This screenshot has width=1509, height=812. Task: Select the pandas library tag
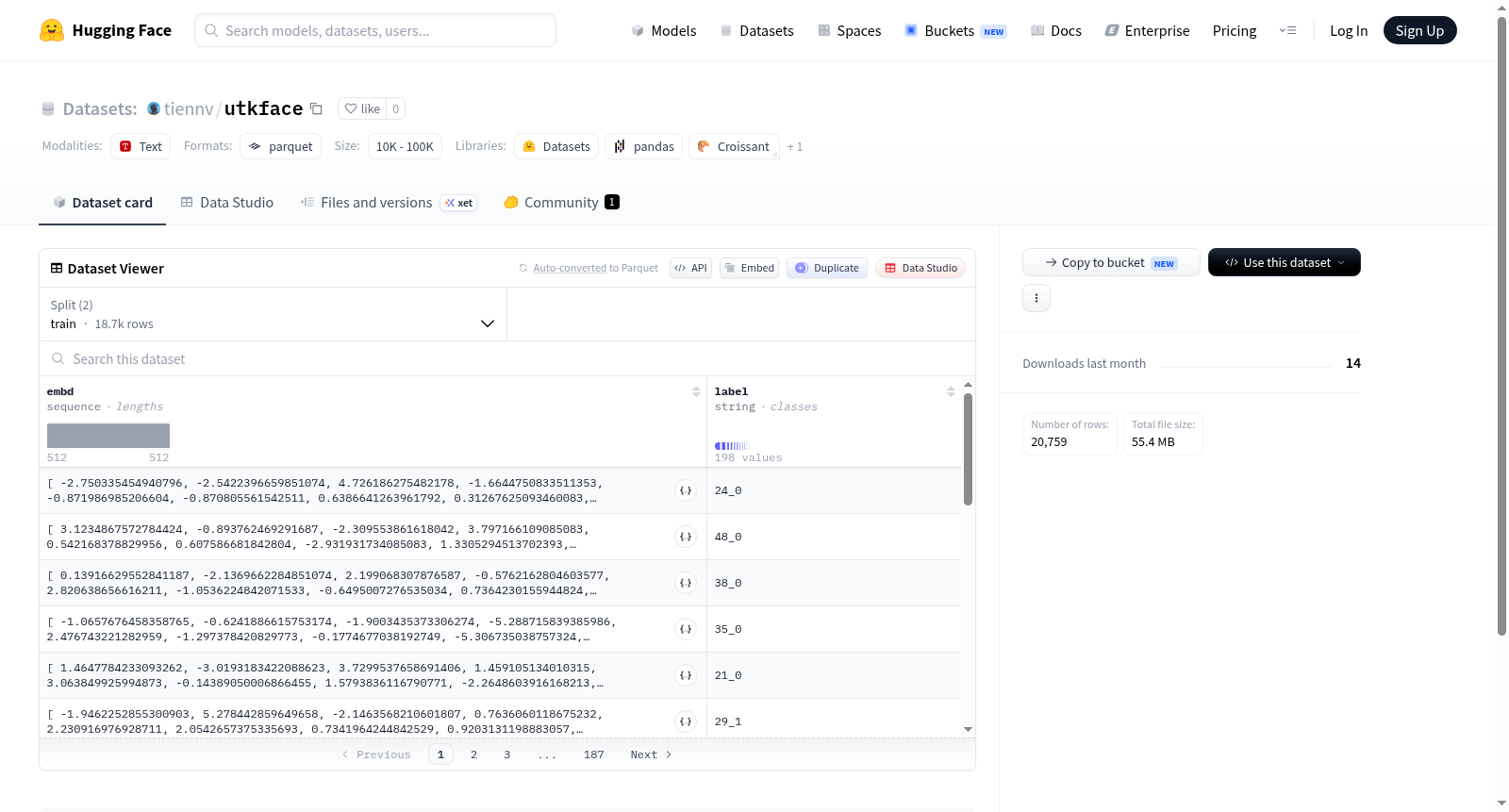(644, 146)
